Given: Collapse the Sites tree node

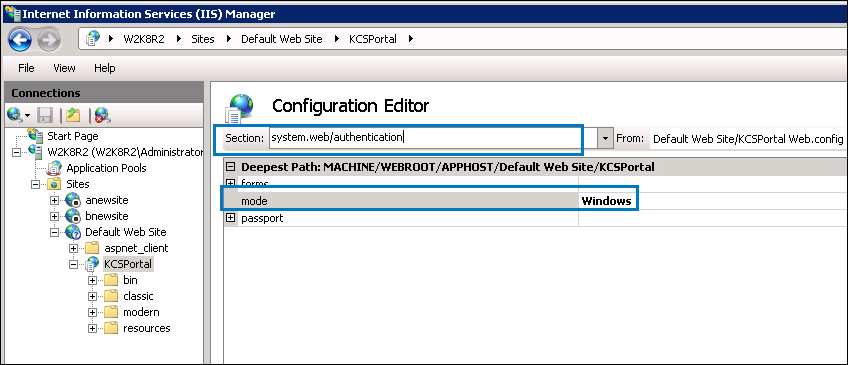Looking at the screenshot, I should [x=35, y=184].
